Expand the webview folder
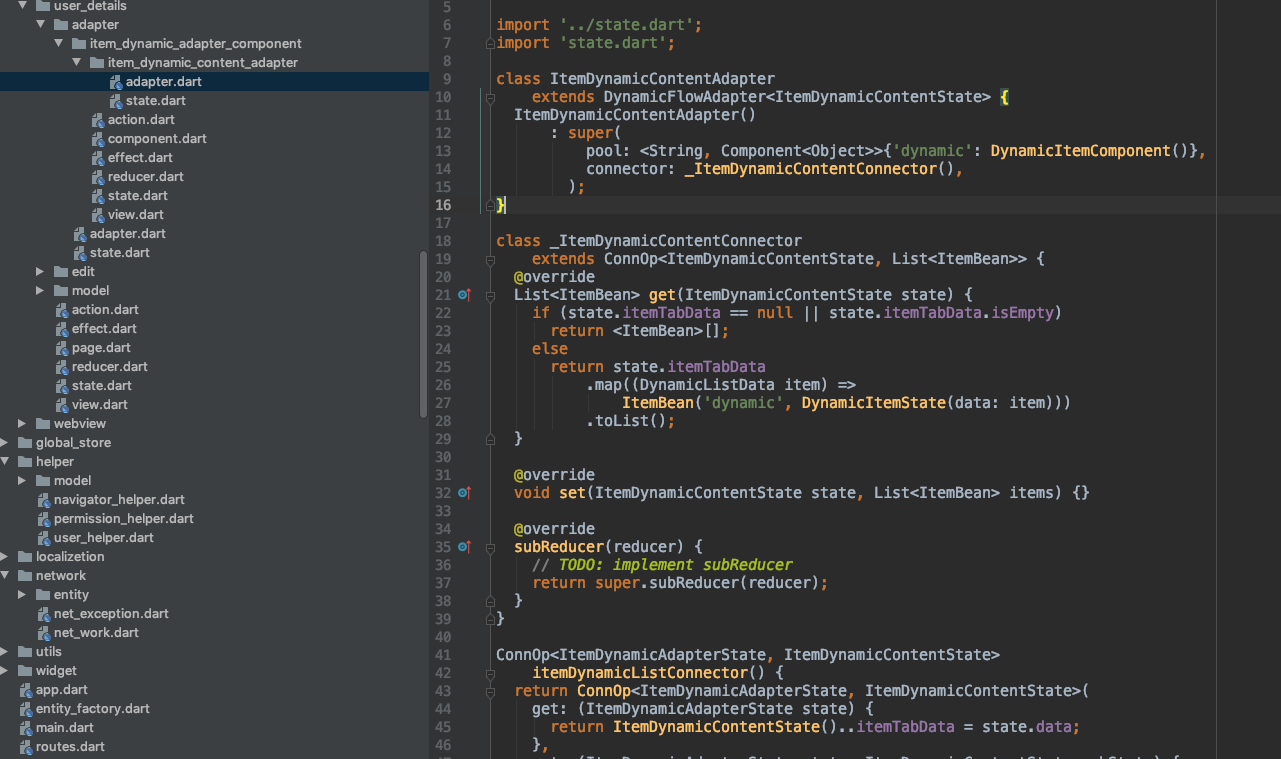1281x759 pixels. pos(22,423)
